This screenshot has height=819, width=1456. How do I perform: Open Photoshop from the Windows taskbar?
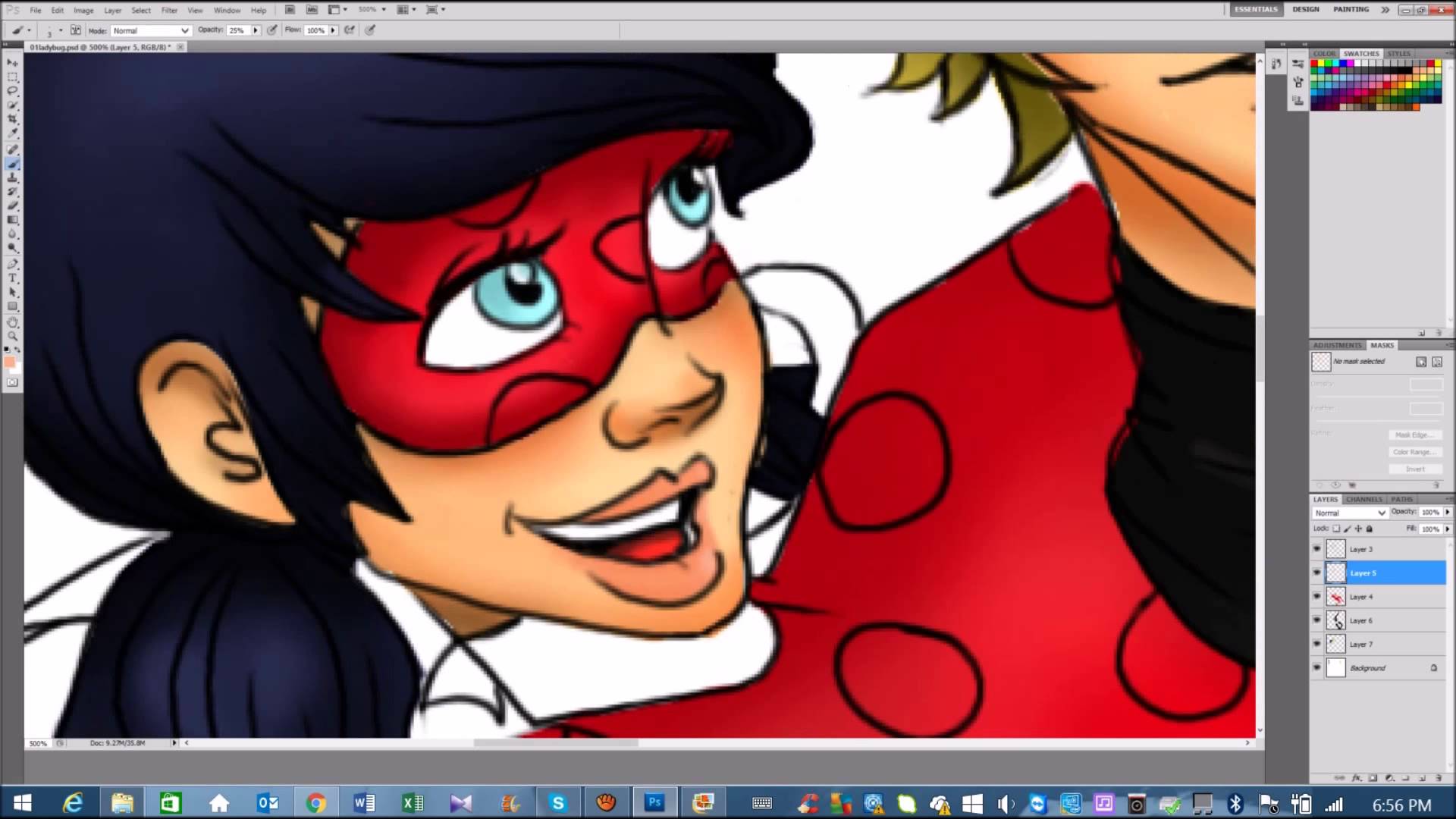coord(654,802)
